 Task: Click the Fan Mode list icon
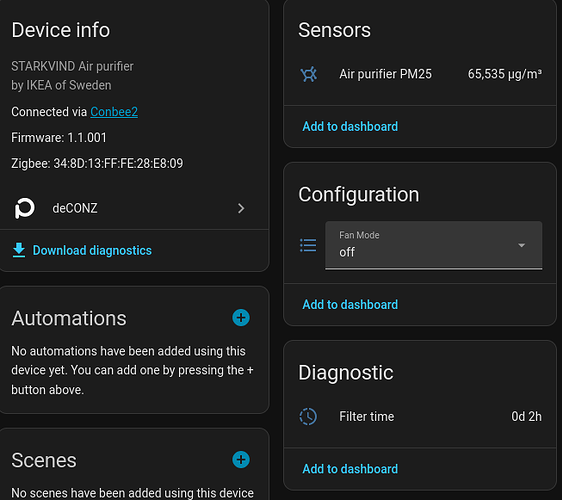click(308, 246)
